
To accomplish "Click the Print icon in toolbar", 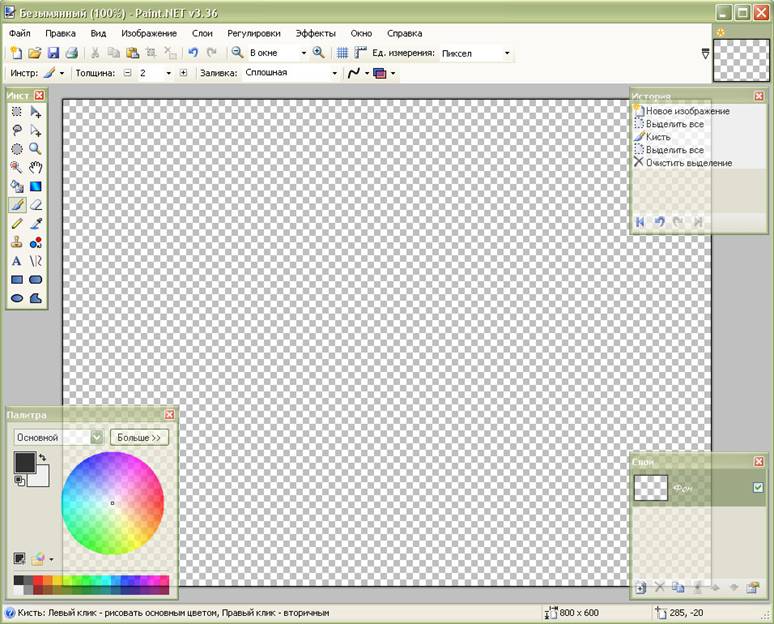I will pyautogui.click(x=72, y=53).
